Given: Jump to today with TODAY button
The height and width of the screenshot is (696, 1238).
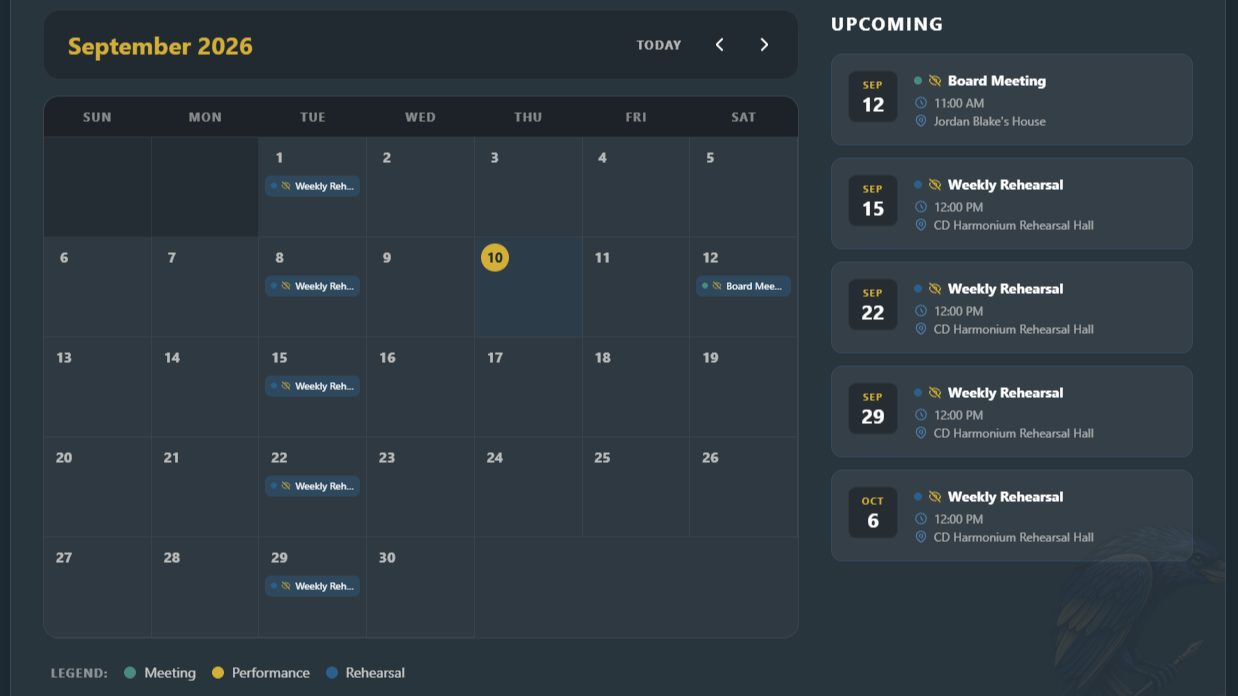Looking at the screenshot, I should tap(659, 45).
